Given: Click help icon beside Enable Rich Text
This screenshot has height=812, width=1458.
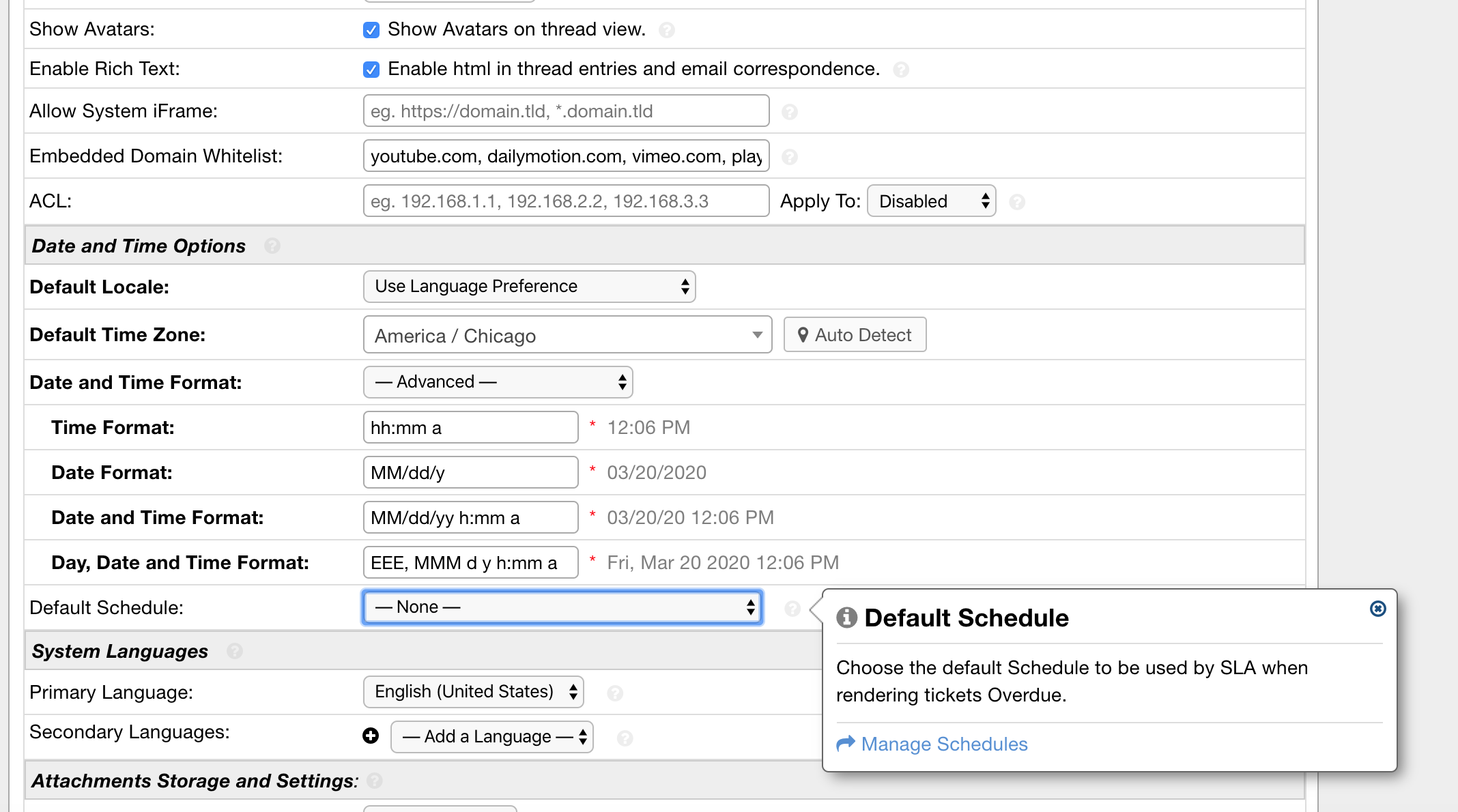Looking at the screenshot, I should tap(901, 70).
